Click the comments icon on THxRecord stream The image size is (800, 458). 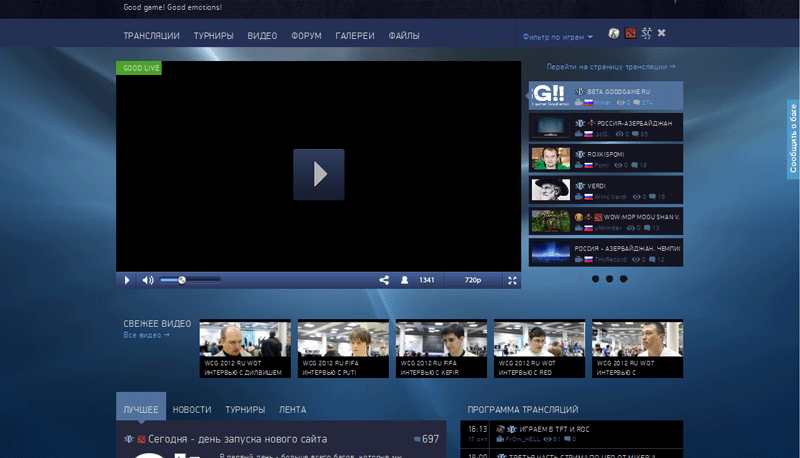(652, 260)
